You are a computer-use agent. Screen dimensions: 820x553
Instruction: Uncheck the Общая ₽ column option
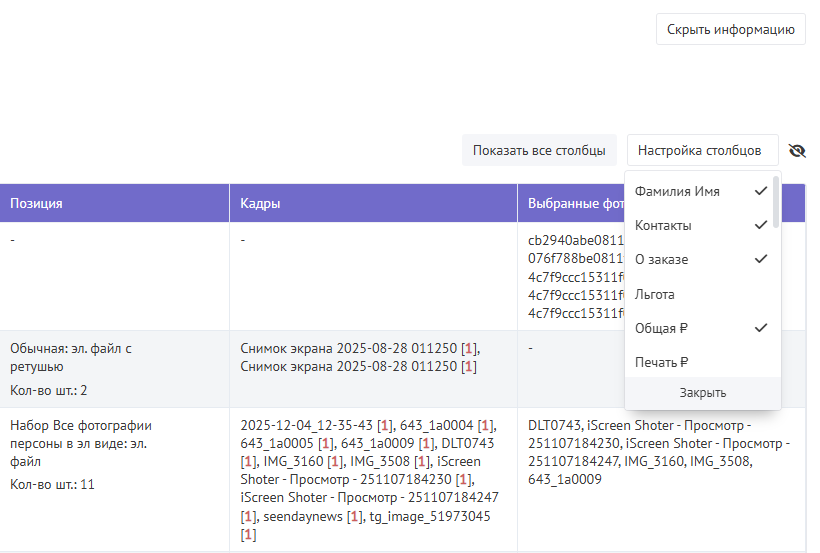700,328
